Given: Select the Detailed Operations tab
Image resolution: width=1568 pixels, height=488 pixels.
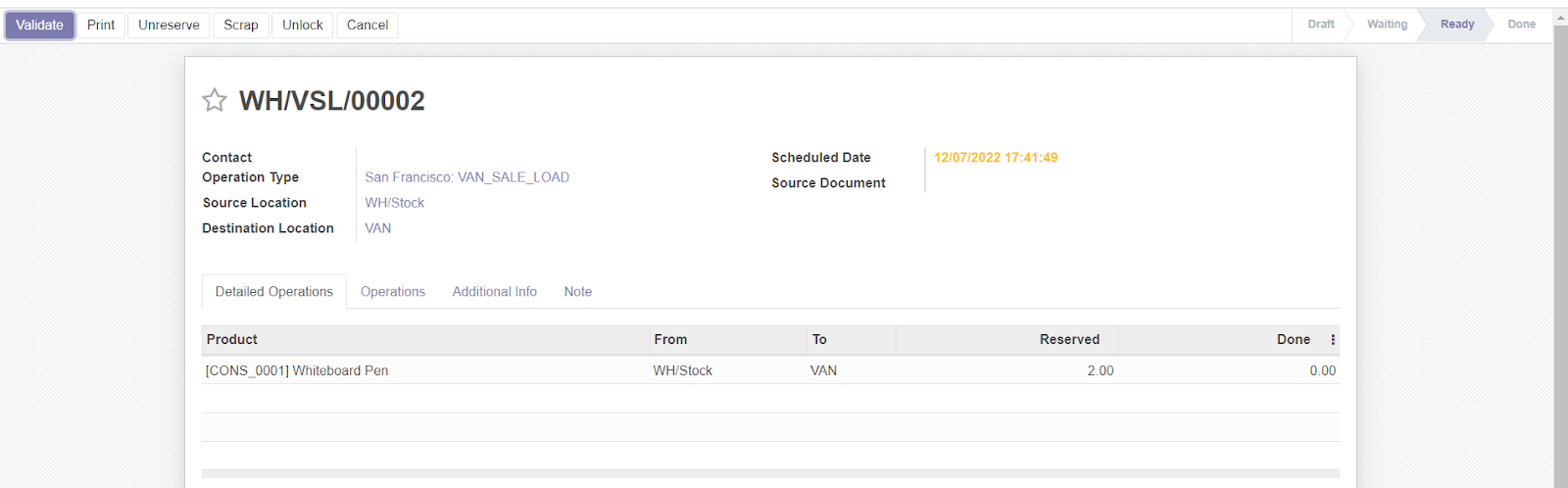Looking at the screenshot, I should [x=274, y=292].
